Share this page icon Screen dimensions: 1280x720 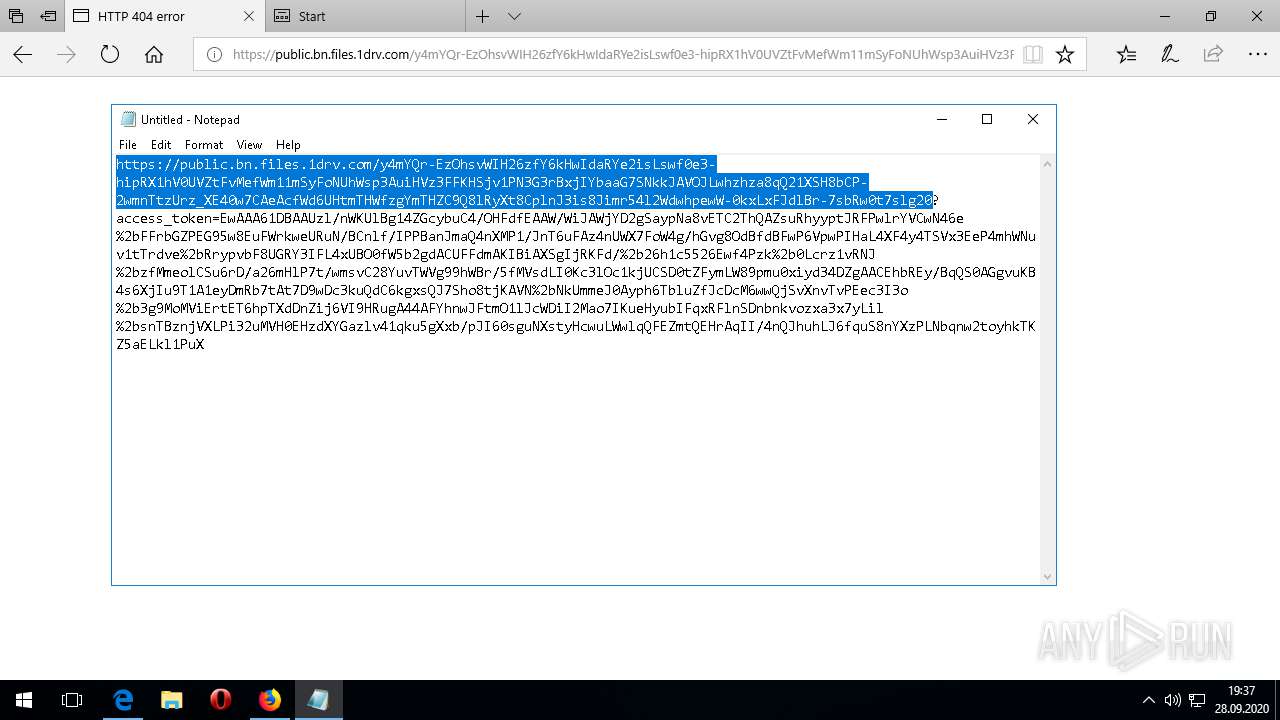click(x=1213, y=55)
